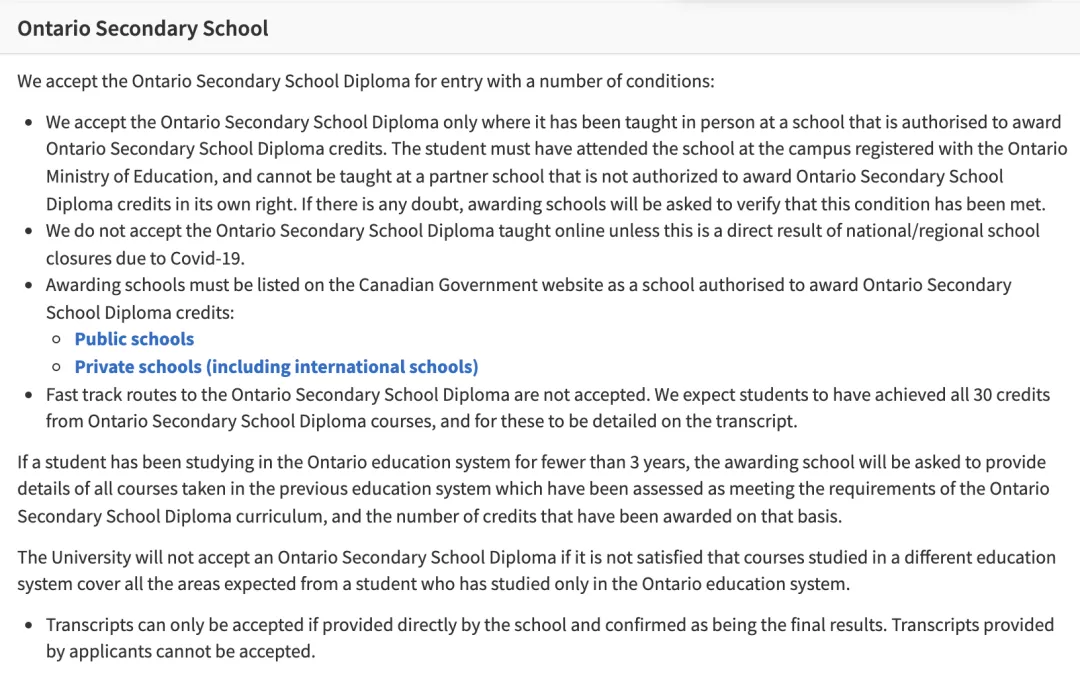
Task: Click the hollow bullet beside Private schools
Action: click(57, 367)
